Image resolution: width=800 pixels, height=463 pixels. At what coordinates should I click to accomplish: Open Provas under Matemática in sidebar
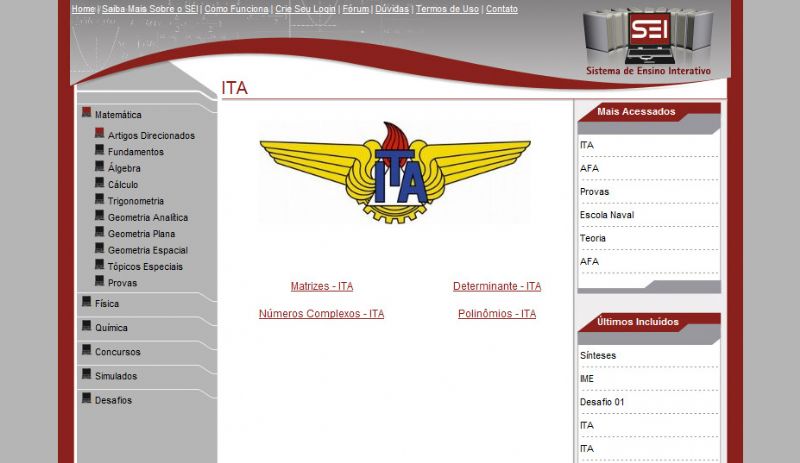[122, 283]
